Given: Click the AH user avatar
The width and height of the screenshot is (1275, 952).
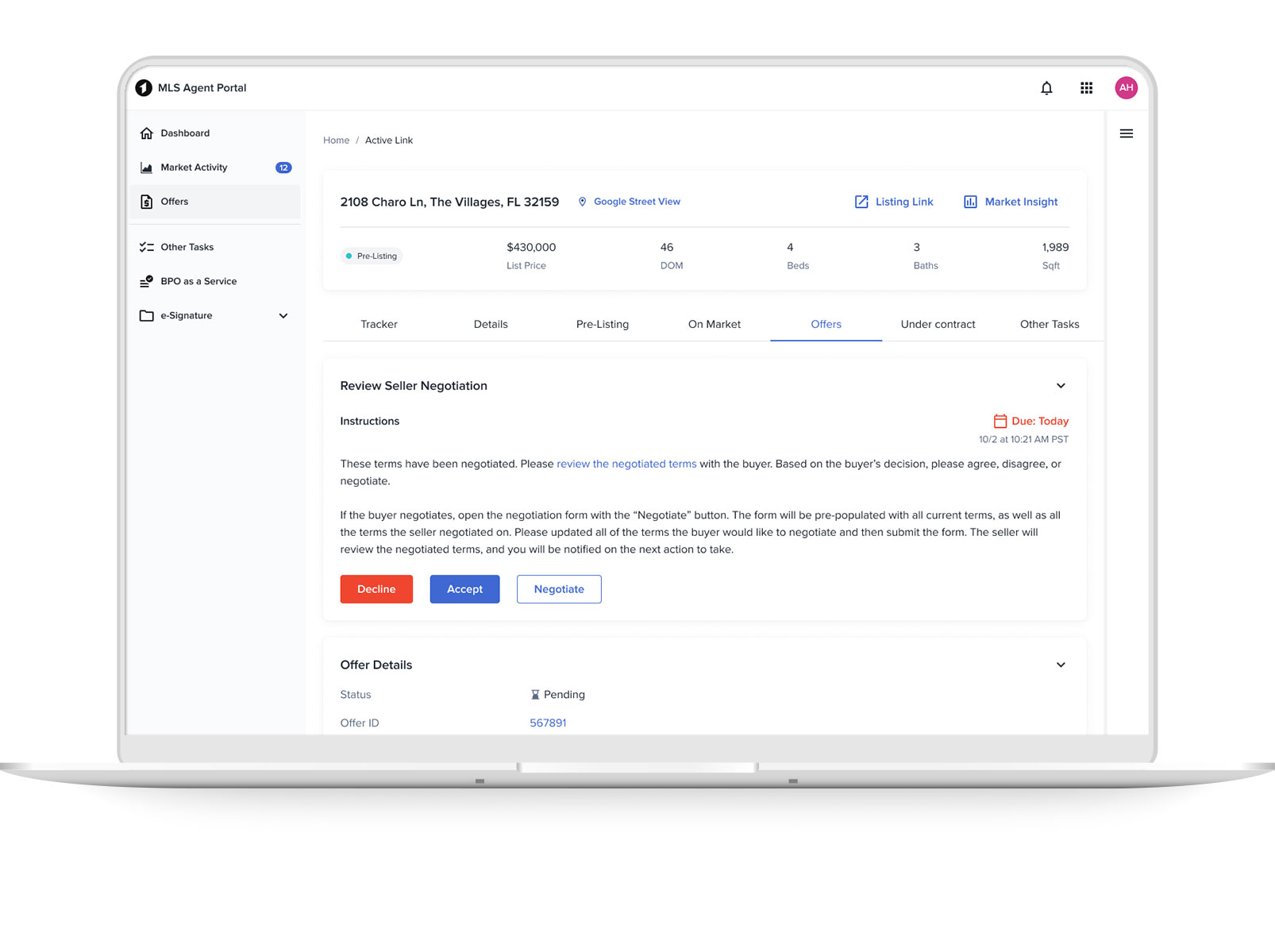Looking at the screenshot, I should (x=1126, y=88).
